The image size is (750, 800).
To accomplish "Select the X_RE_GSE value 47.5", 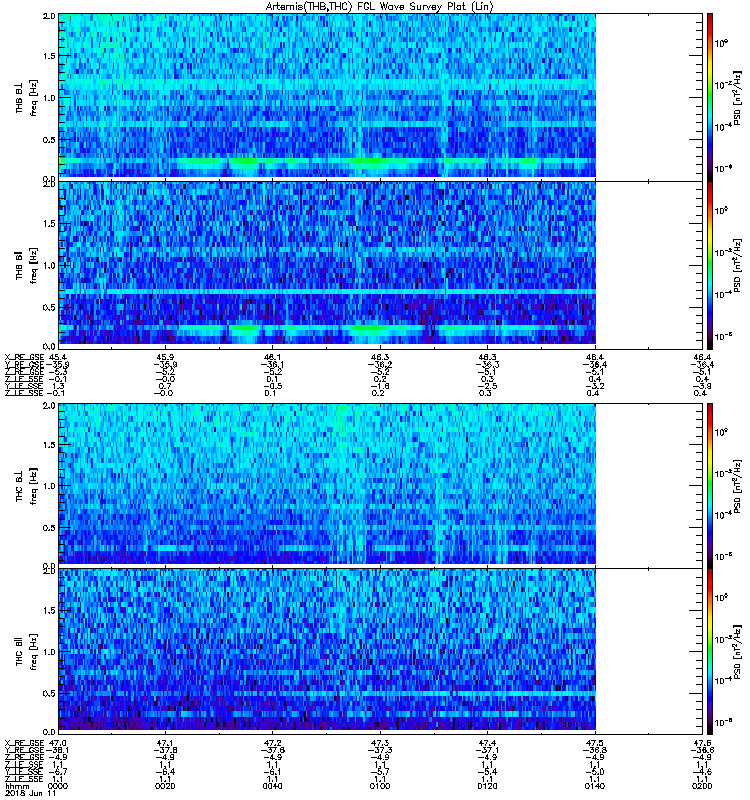I will tap(595, 743).
